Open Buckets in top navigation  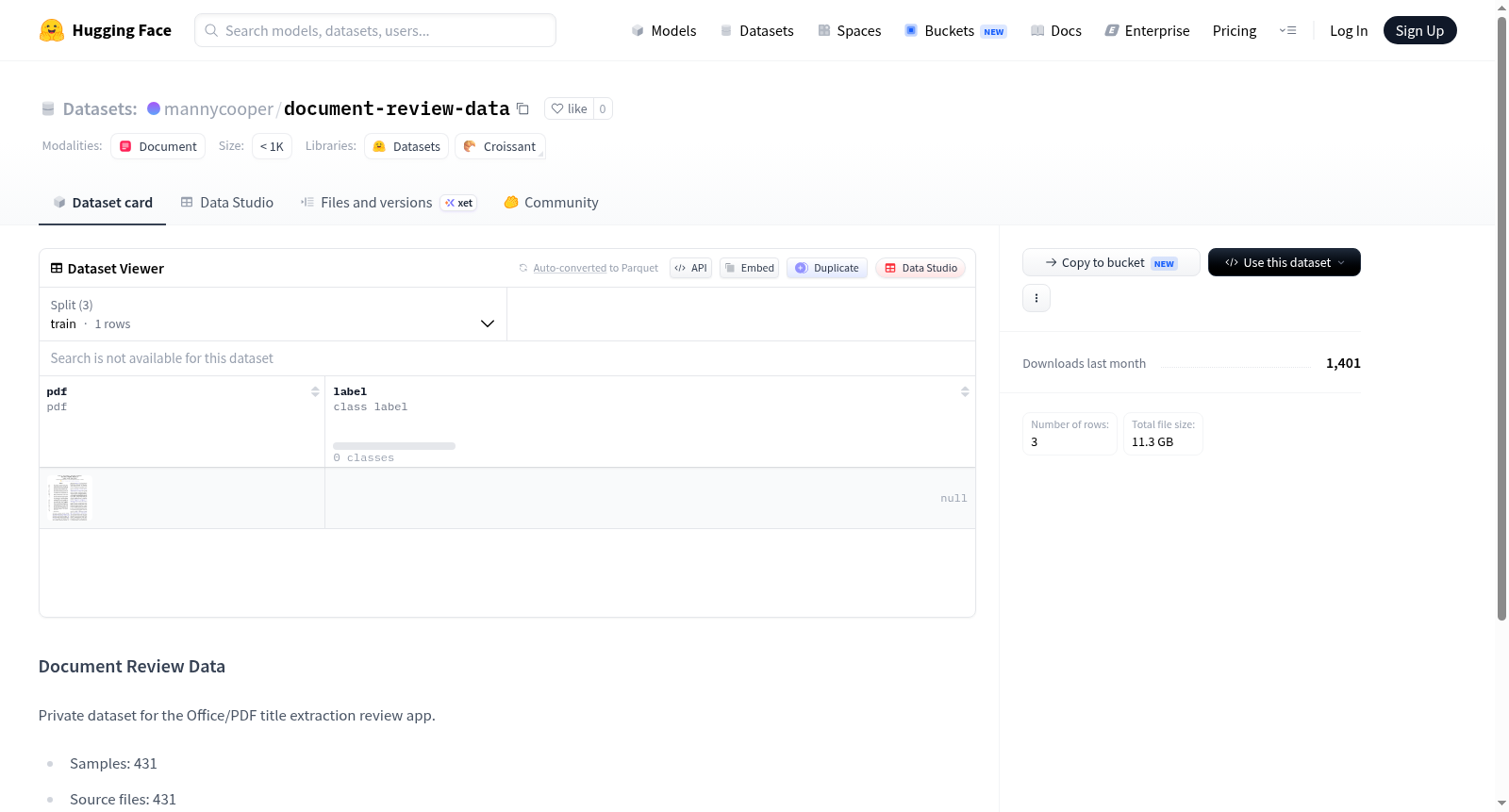(x=955, y=30)
